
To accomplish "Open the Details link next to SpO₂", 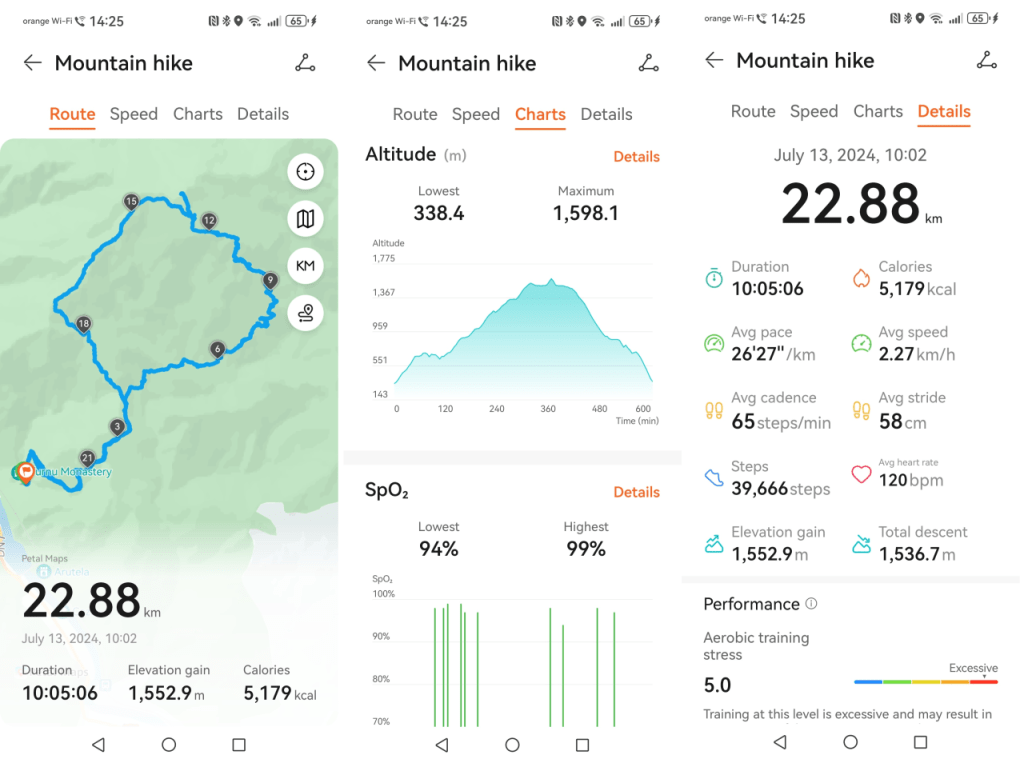I will [x=636, y=492].
